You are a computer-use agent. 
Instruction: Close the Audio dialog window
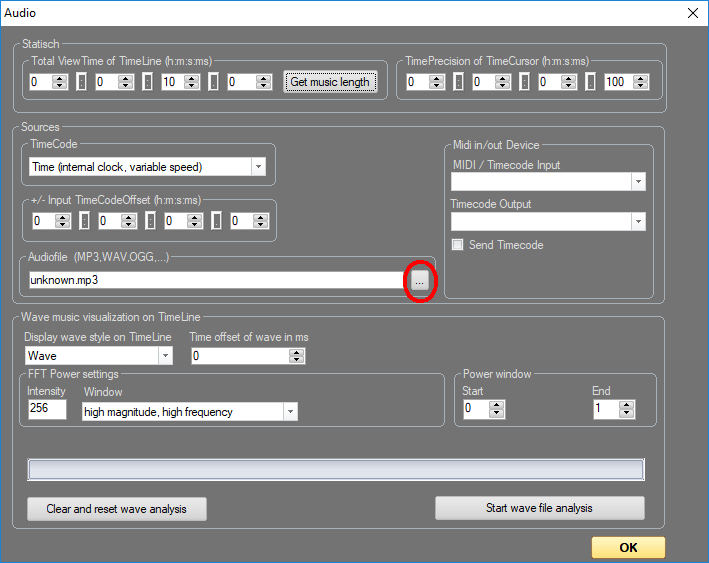click(692, 13)
